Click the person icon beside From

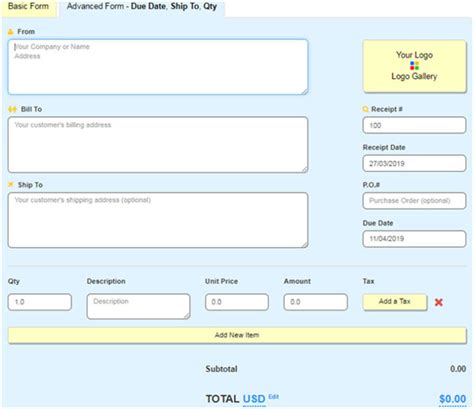10,32
